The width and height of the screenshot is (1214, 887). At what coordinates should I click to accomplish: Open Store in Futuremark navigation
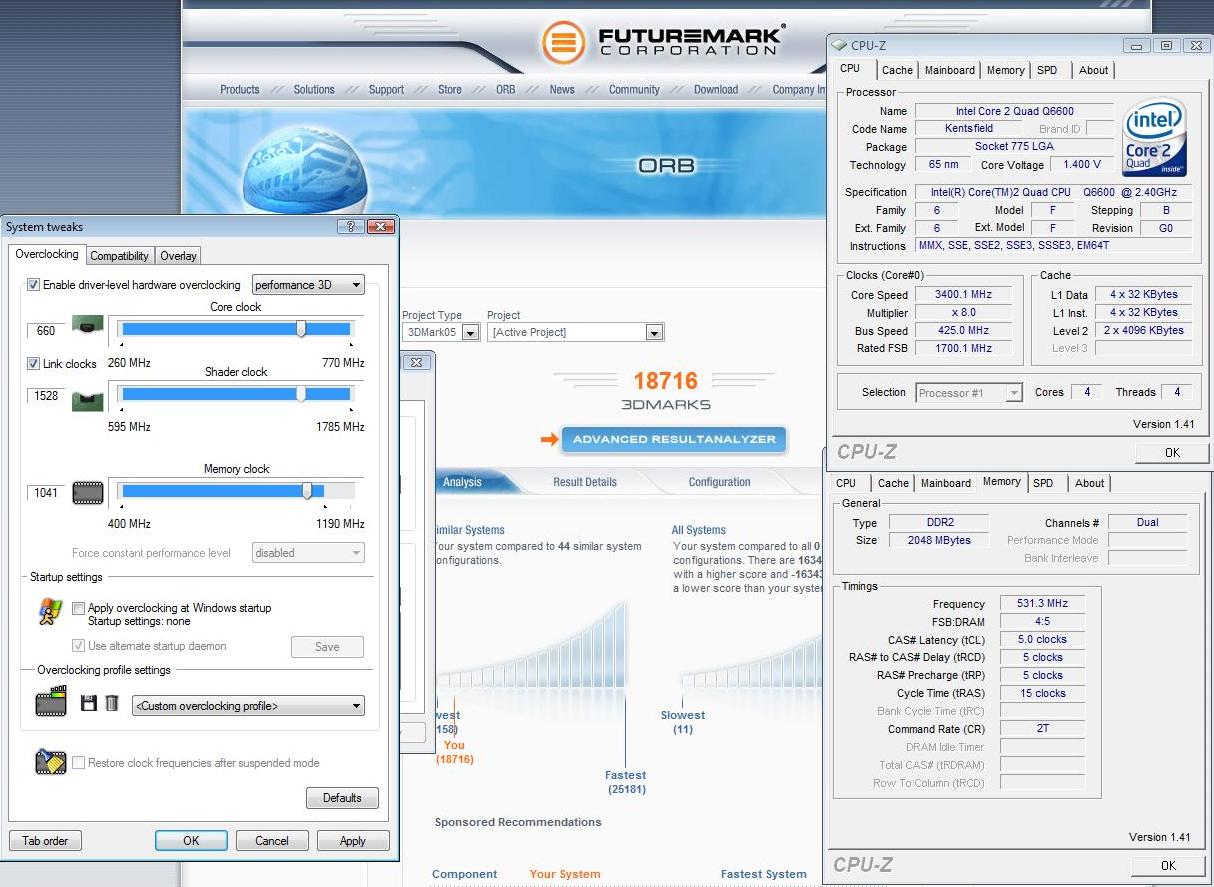point(450,89)
